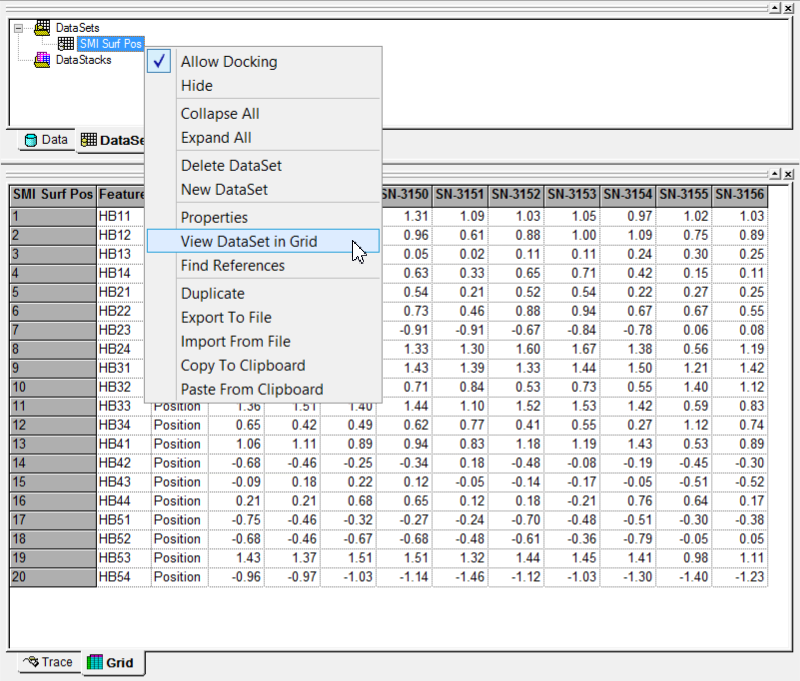This screenshot has height=681, width=800.
Task: Click the DataStacks icon in the tree
Action: tap(42, 60)
